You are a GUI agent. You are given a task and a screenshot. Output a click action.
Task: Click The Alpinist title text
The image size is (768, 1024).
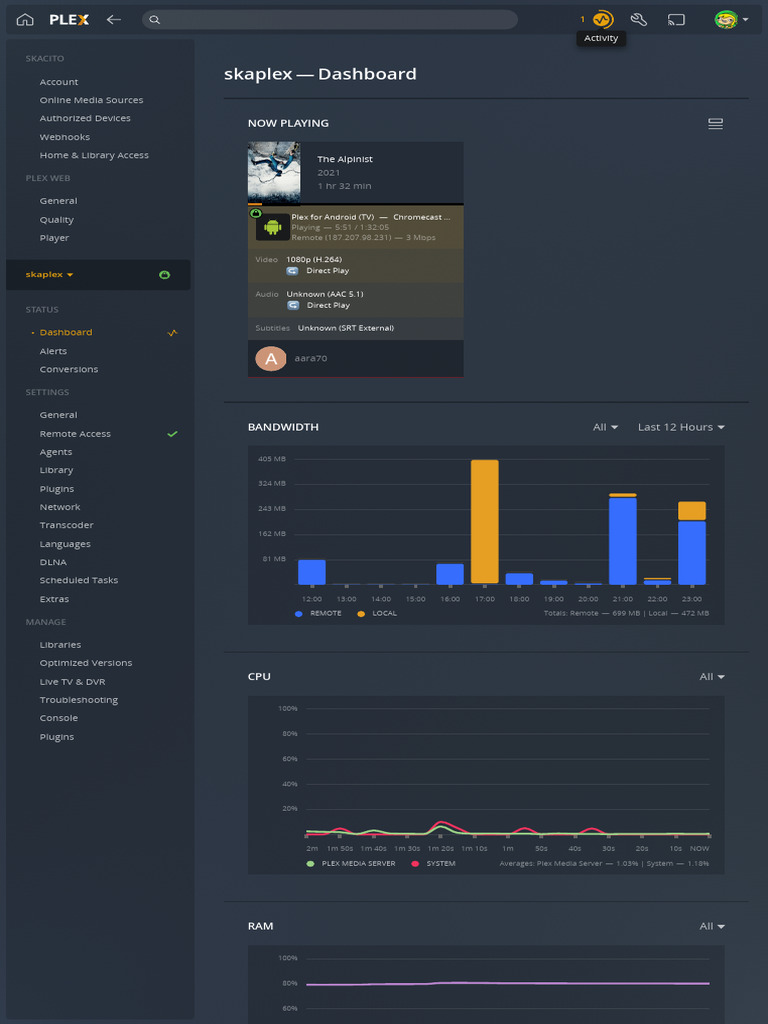point(345,159)
